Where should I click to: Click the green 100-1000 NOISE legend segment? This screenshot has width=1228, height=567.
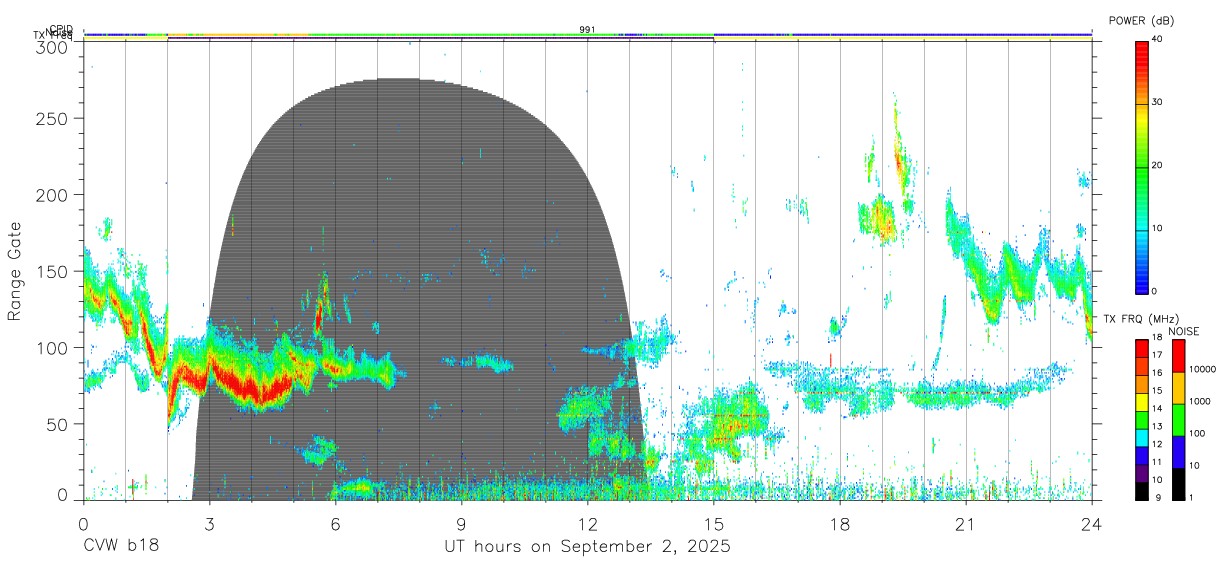point(1178,419)
